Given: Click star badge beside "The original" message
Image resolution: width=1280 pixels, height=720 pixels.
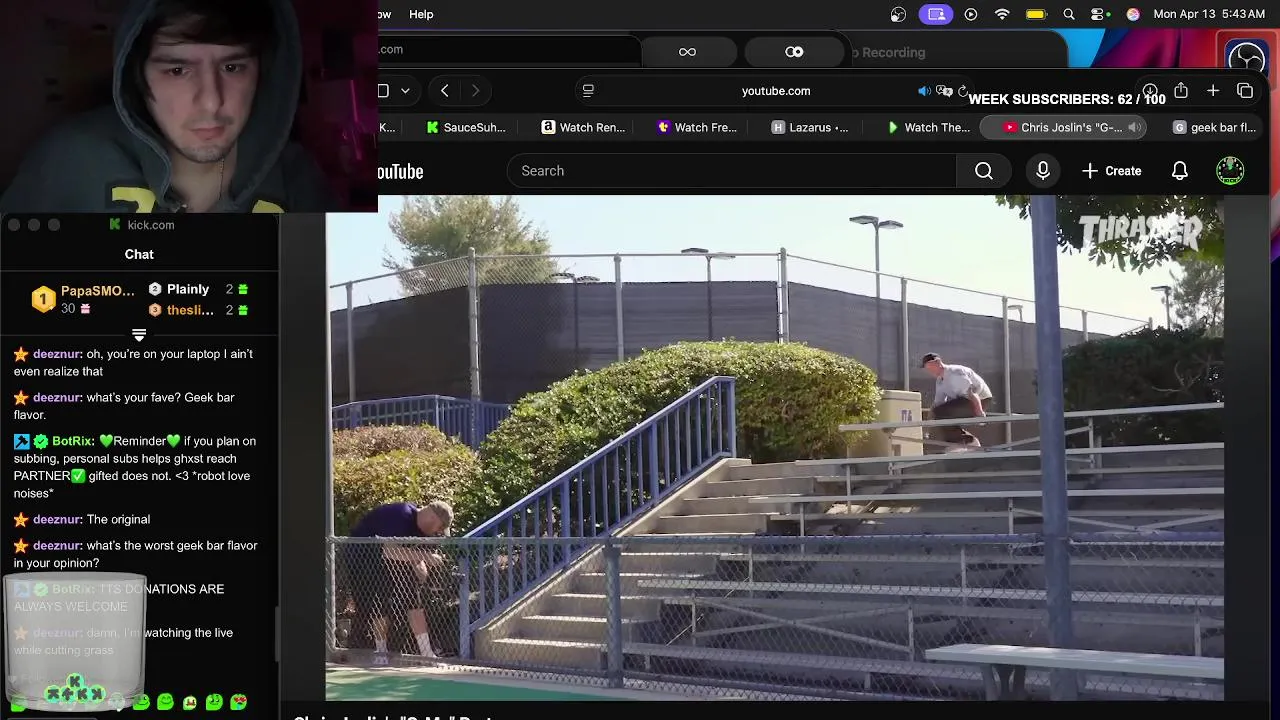Looking at the screenshot, I should [21, 519].
